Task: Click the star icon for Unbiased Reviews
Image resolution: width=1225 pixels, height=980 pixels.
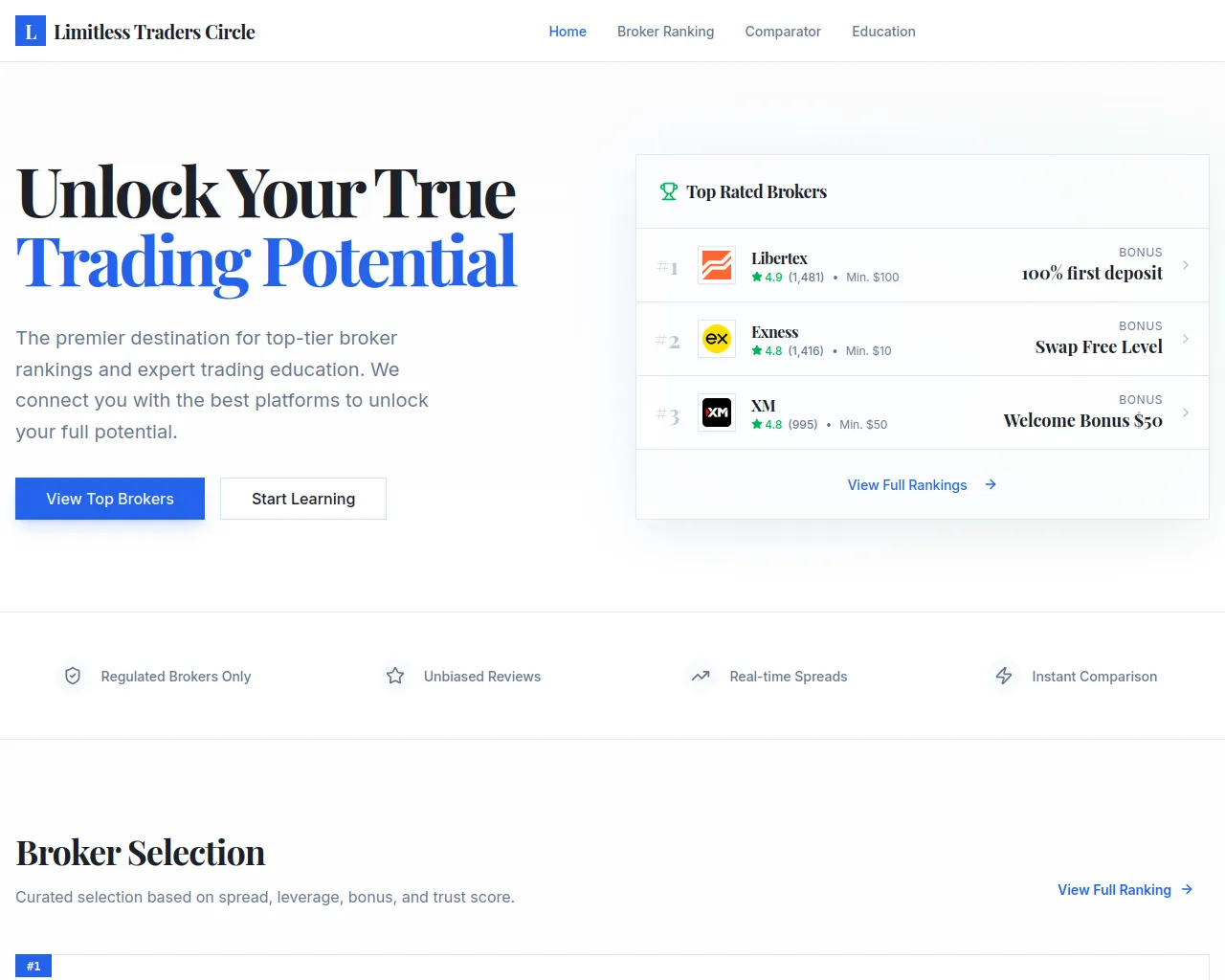Action: (395, 677)
